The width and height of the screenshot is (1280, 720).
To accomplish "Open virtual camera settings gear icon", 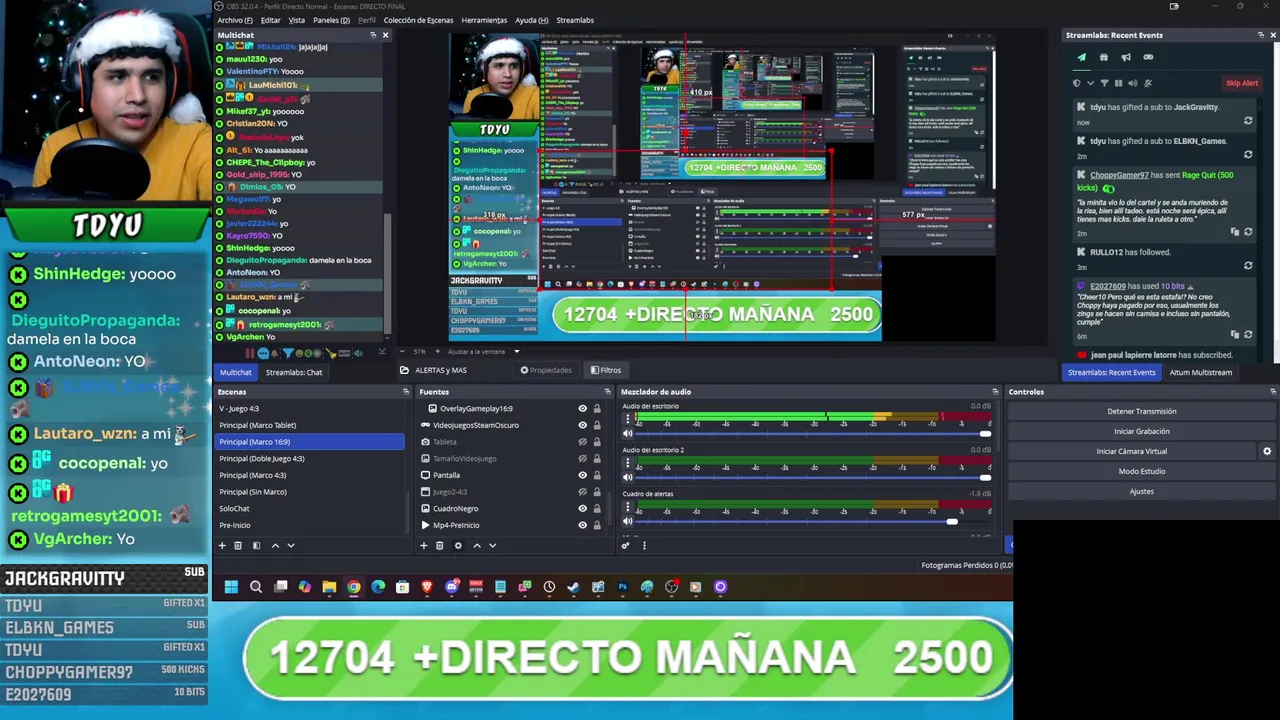I will [x=1267, y=451].
